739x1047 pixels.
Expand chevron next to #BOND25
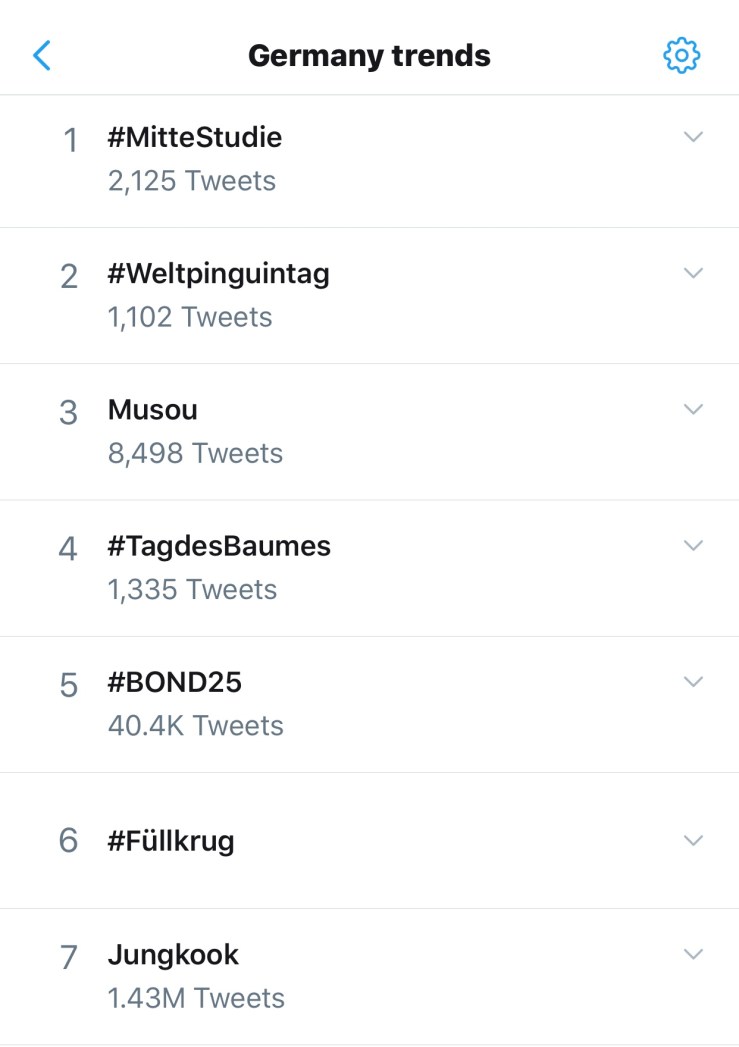pyautogui.click(x=693, y=681)
